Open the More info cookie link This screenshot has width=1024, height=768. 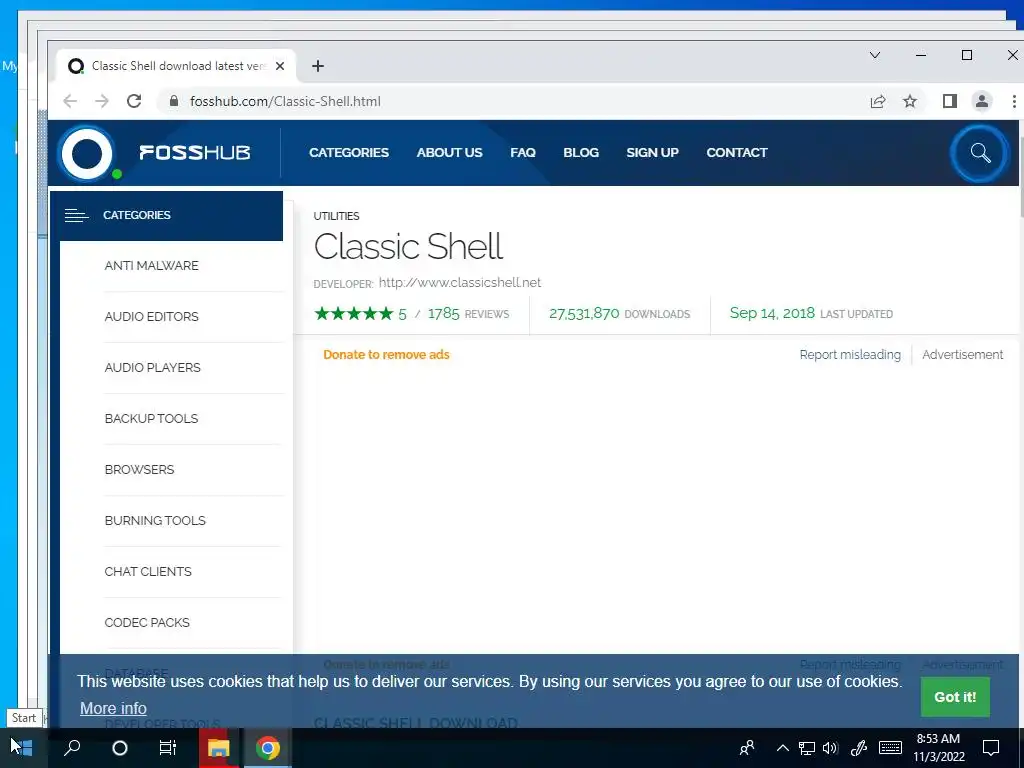click(113, 708)
